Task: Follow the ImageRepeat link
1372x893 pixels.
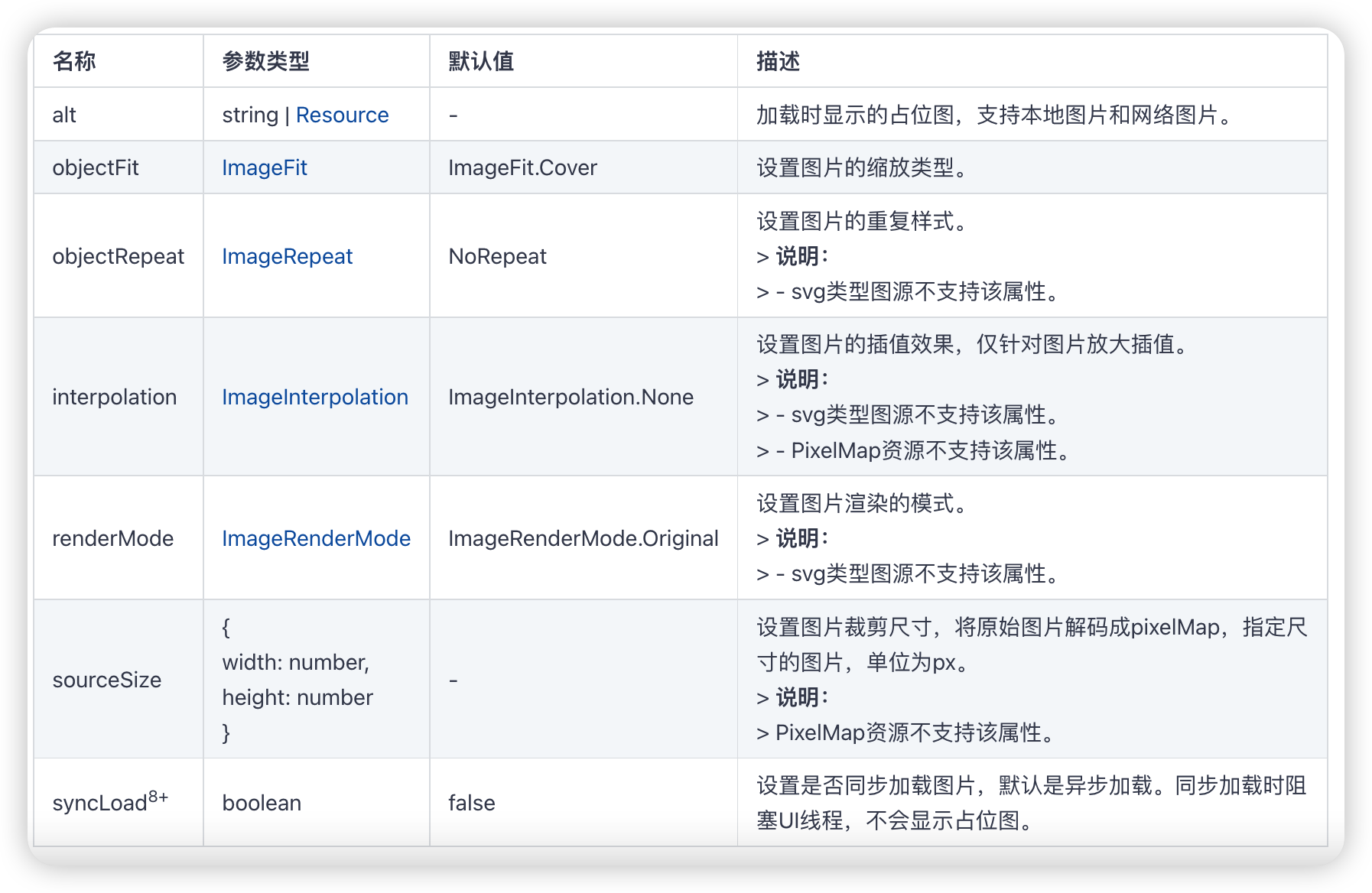Action: [288, 256]
